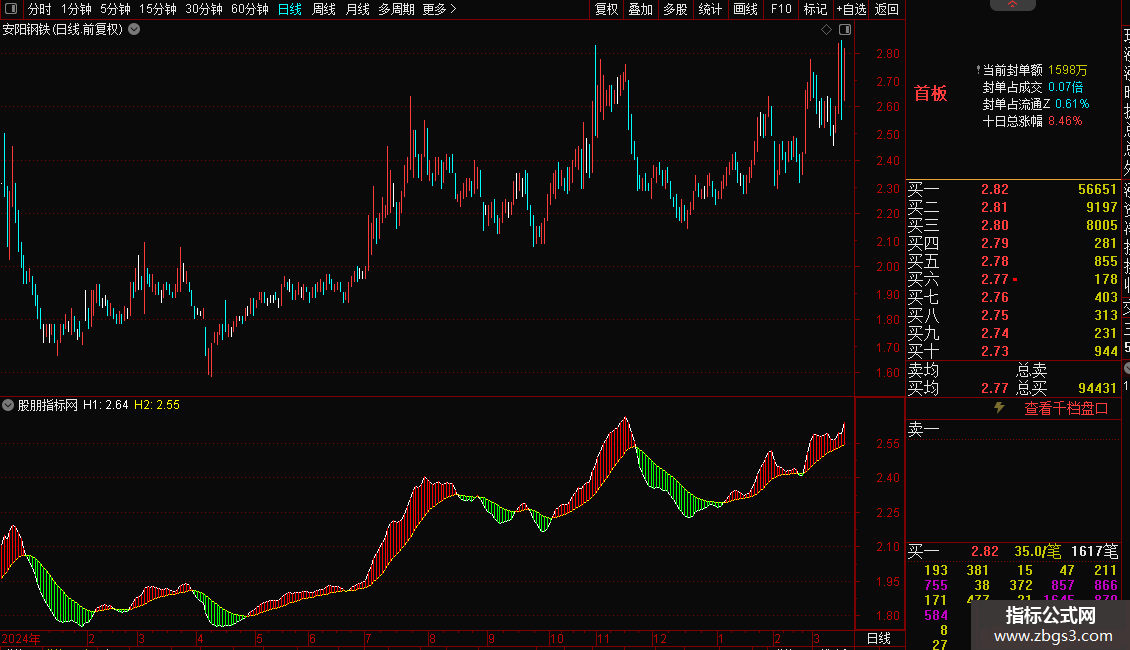Click 标记 mark button
This screenshot has width=1130, height=650.
(815, 9)
